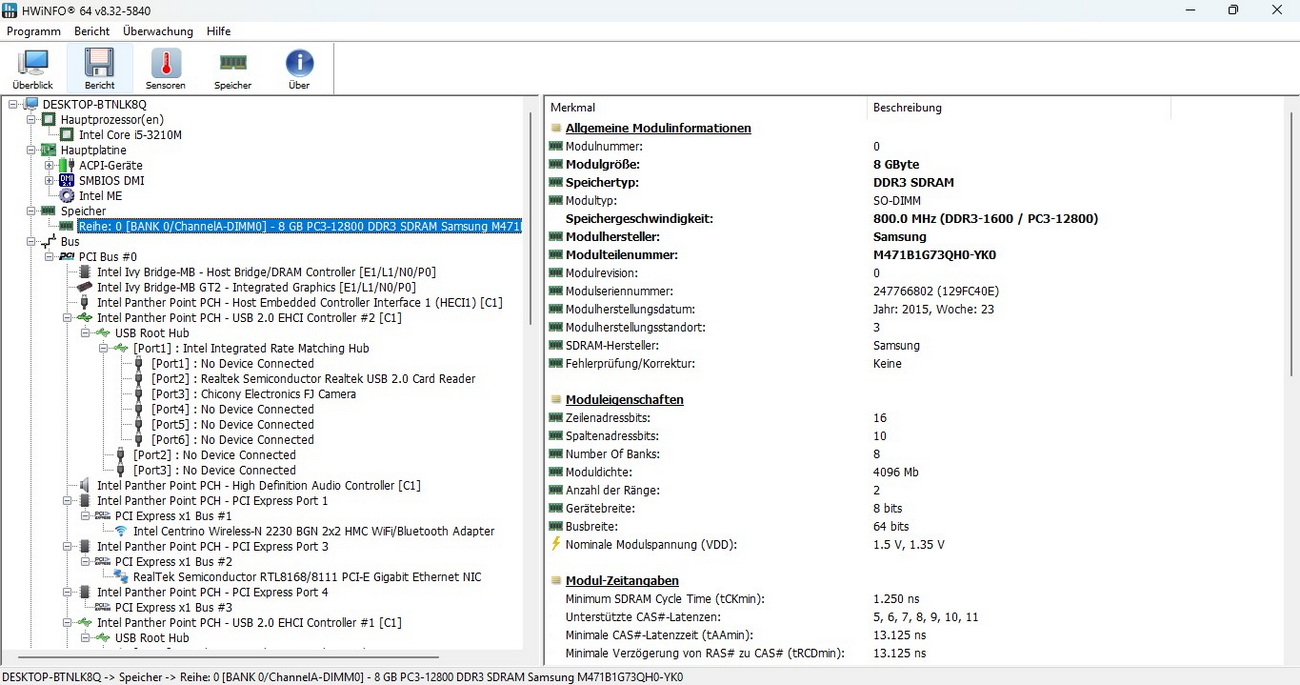Open the Über info icon
The image size is (1300, 685).
point(299,70)
